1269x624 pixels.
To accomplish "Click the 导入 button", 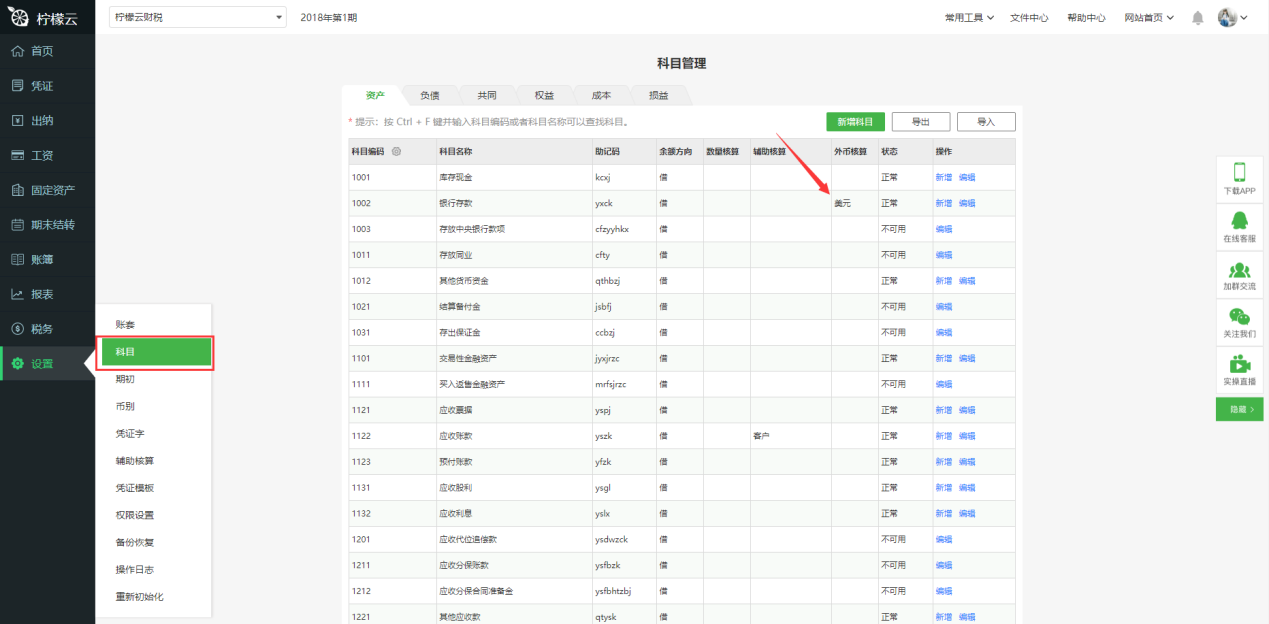I will pyautogui.click(x=985, y=122).
